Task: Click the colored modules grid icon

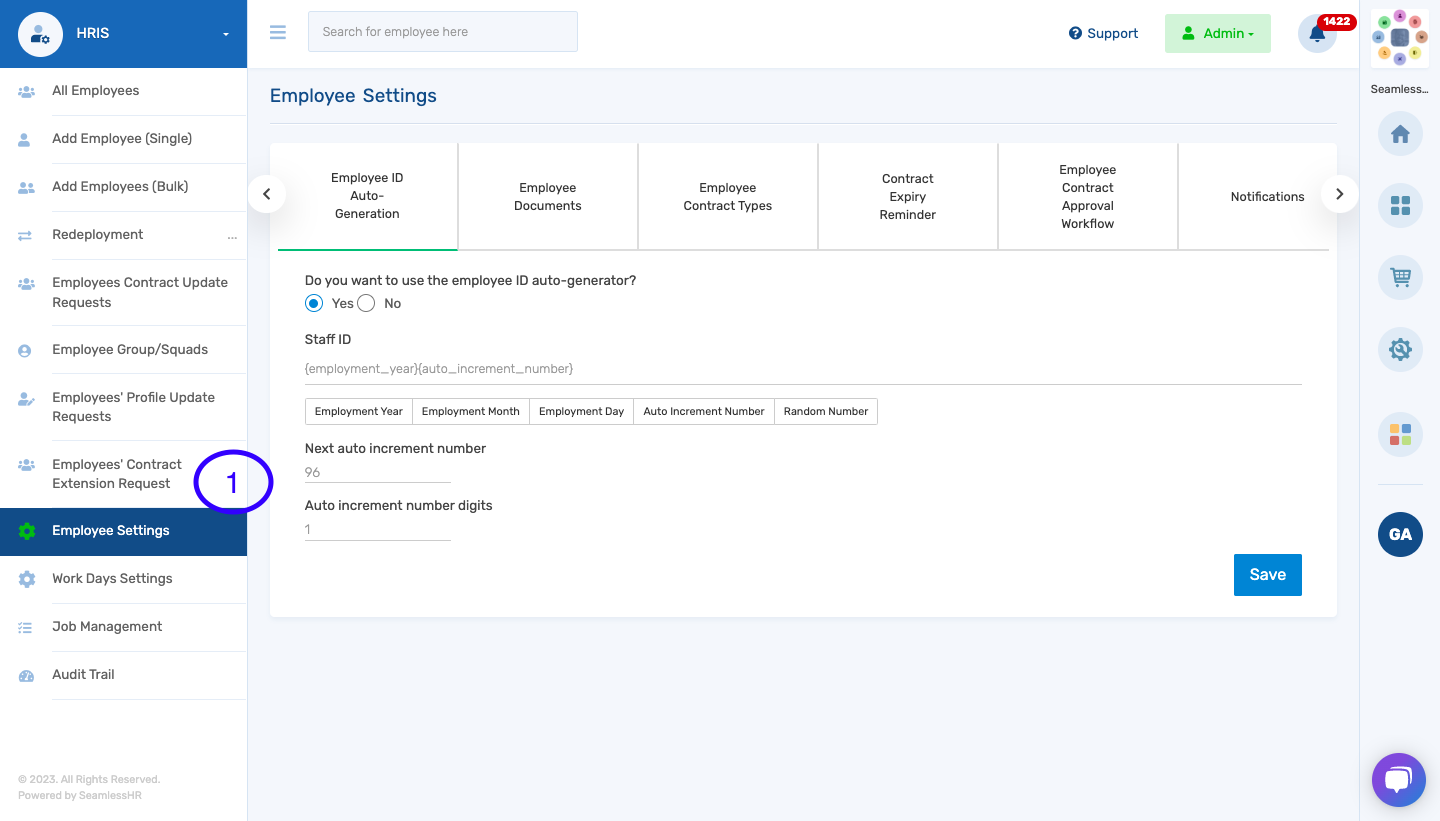Action: click(1399, 434)
